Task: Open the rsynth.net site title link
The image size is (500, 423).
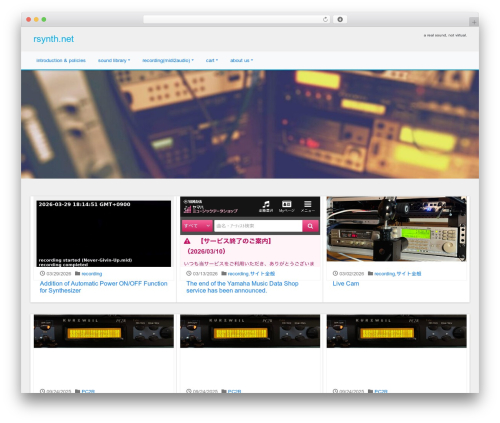Action: point(54,39)
